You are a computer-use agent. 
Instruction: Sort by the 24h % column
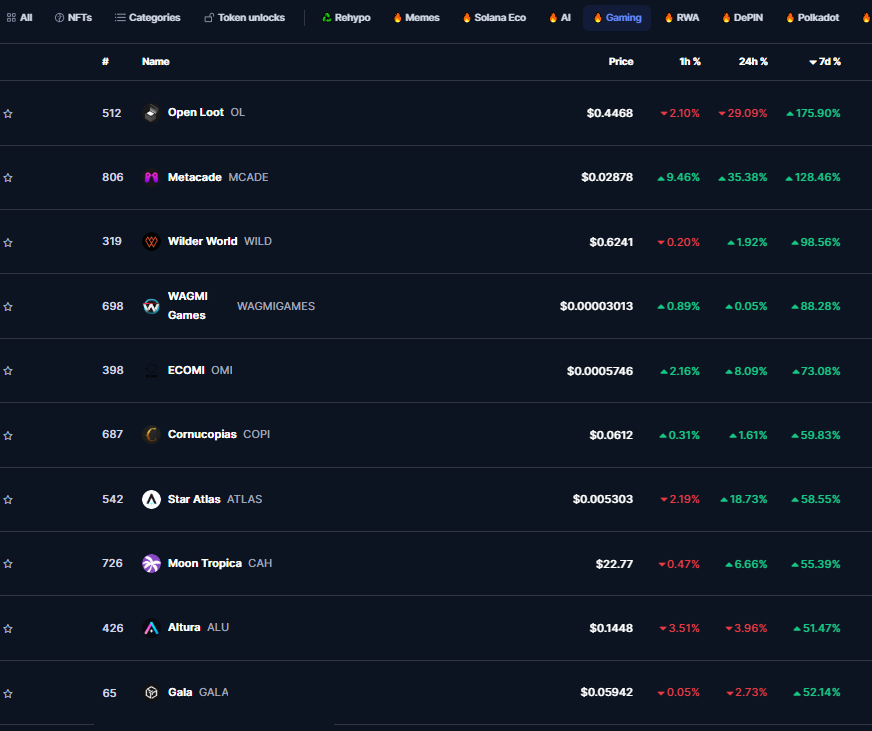(x=753, y=62)
